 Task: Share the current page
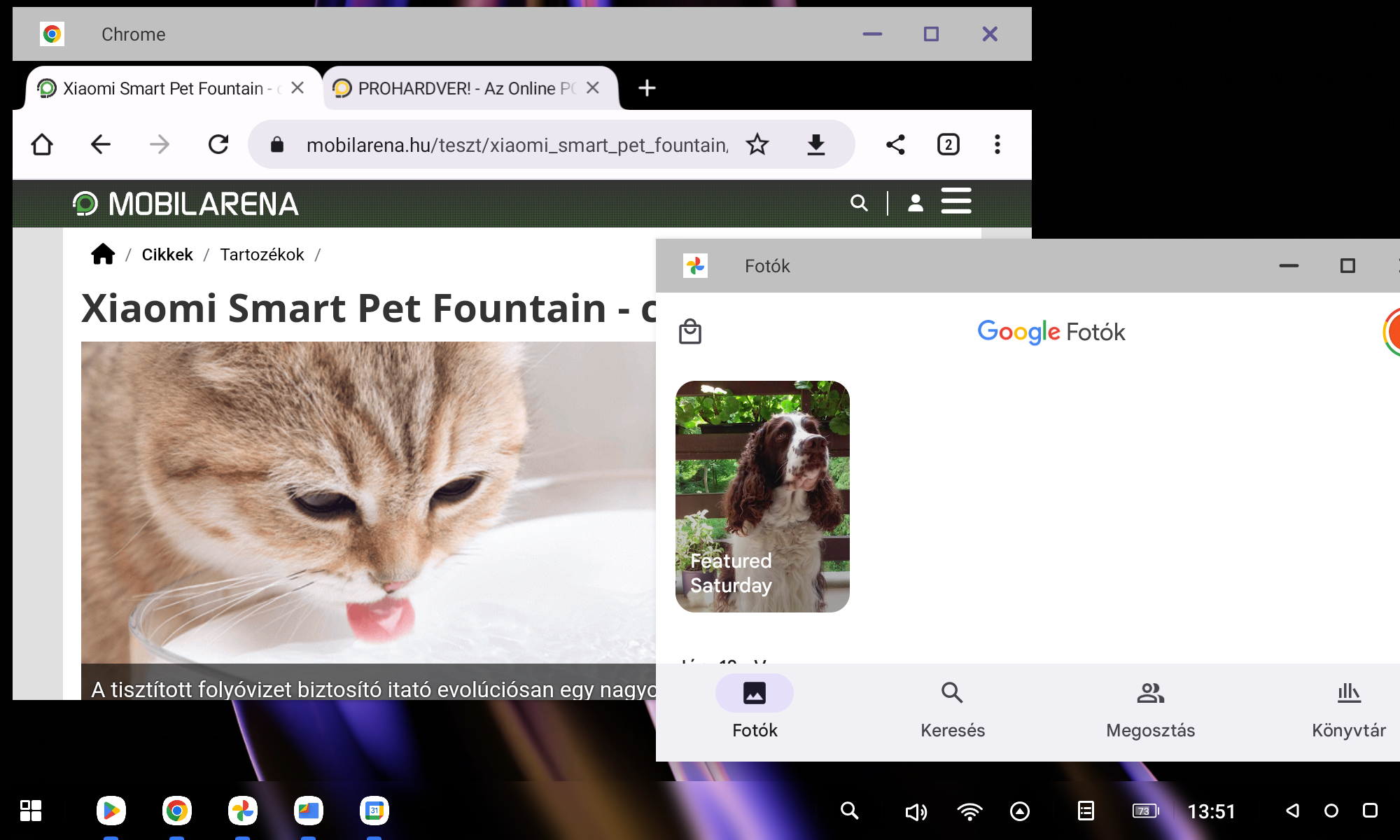(x=895, y=145)
